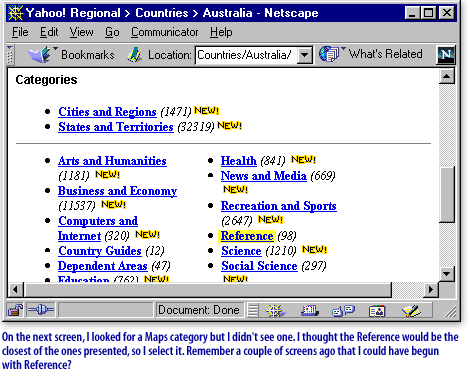Image resolution: width=470 pixels, height=390 pixels.
Task: Open the Go menu
Action: (112, 32)
